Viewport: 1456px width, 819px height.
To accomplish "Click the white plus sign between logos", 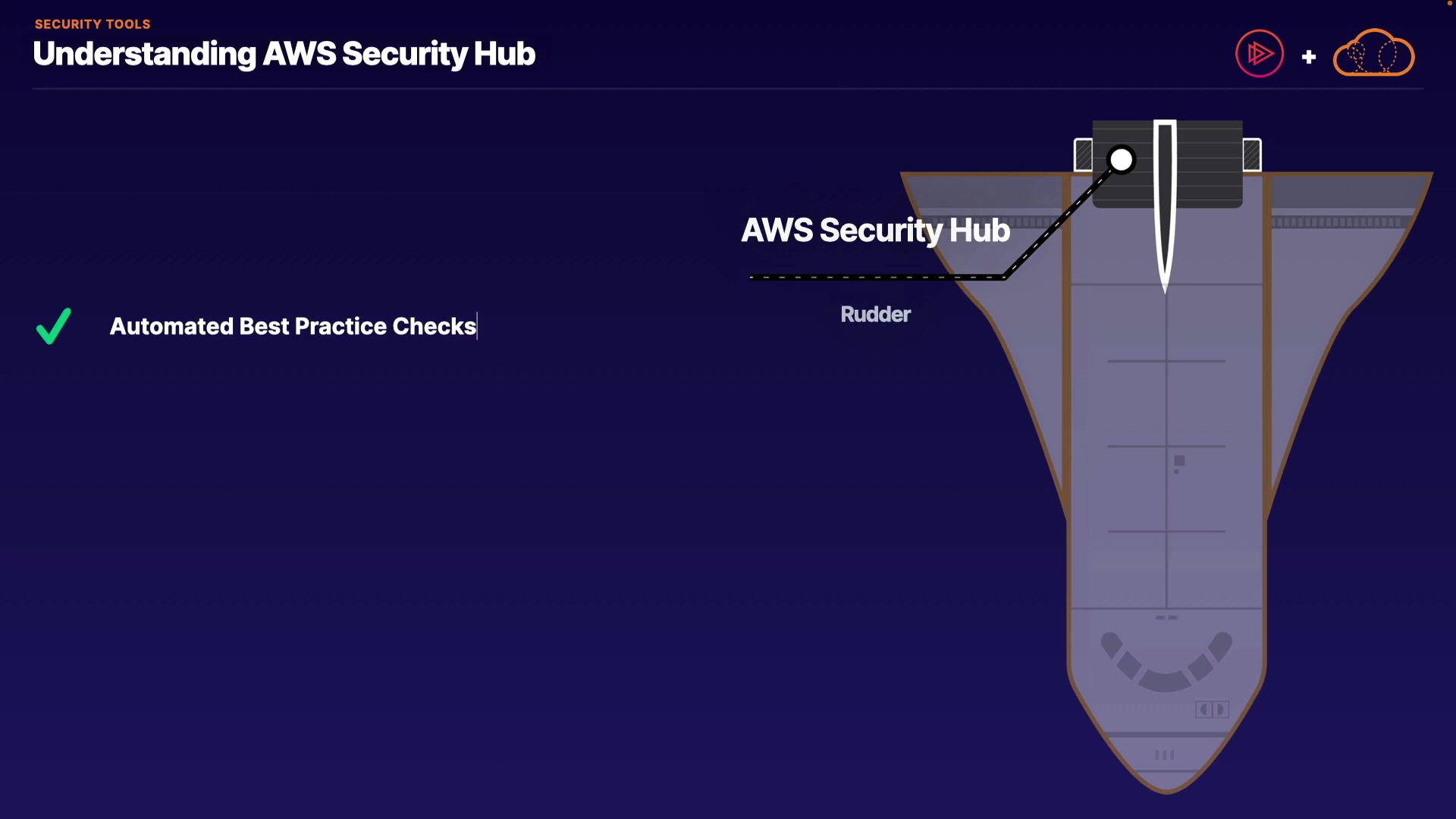I will [1308, 57].
